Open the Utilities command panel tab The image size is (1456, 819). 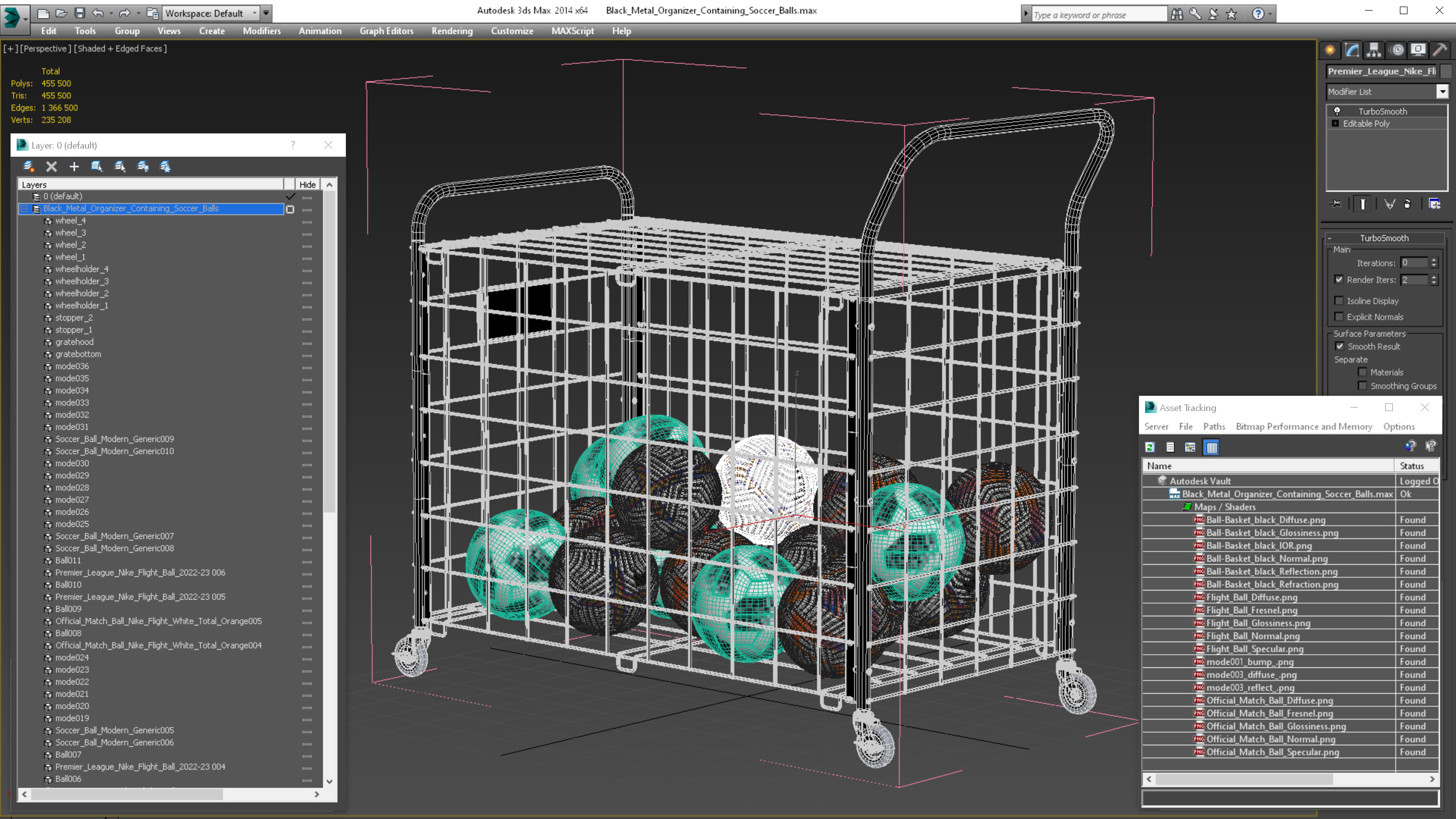click(1440, 50)
